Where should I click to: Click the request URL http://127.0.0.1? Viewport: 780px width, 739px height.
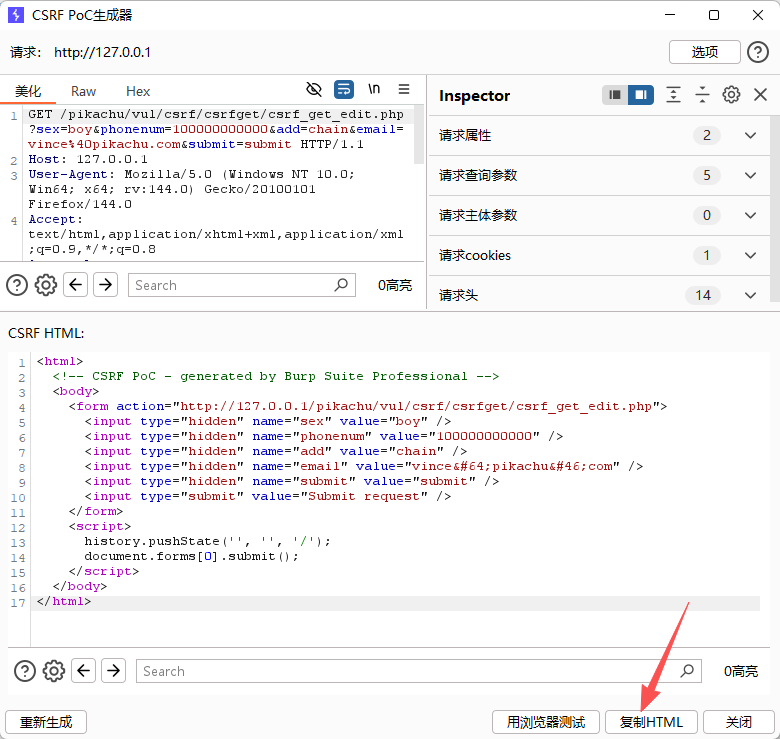[102, 52]
